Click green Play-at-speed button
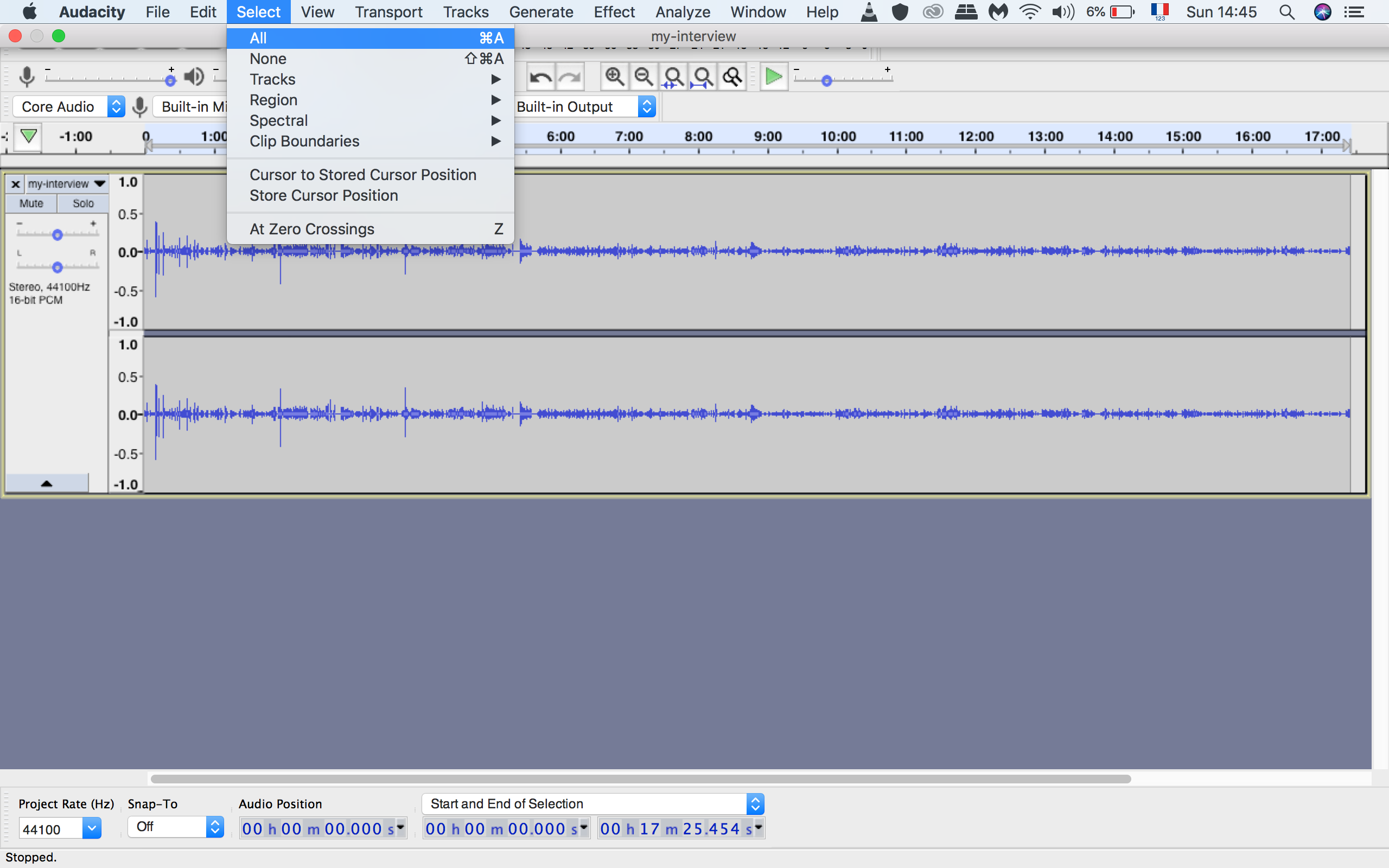Viewport: 1389px width, 868px height. 774,76
